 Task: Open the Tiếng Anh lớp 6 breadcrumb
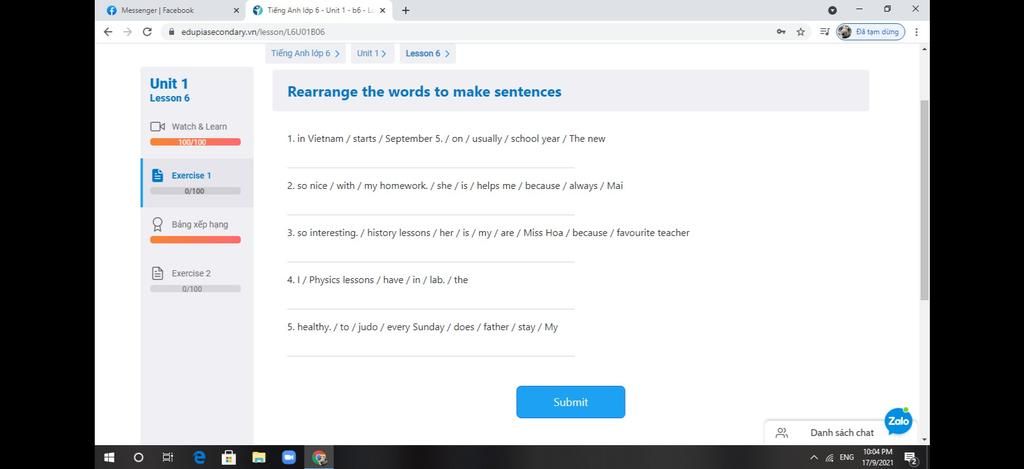(x=306, y=54)
